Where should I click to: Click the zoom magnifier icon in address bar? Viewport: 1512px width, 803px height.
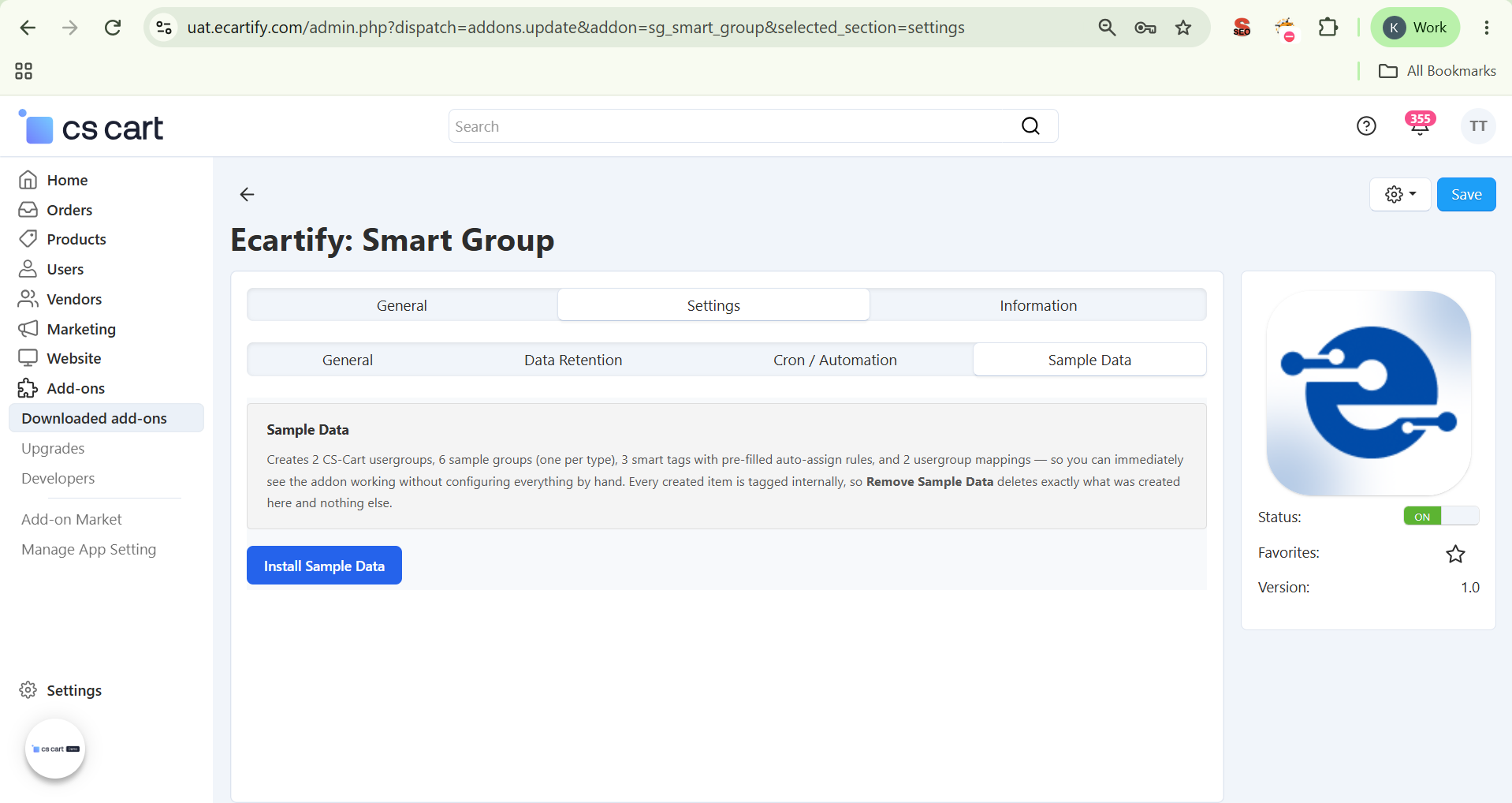(1107, 28)
